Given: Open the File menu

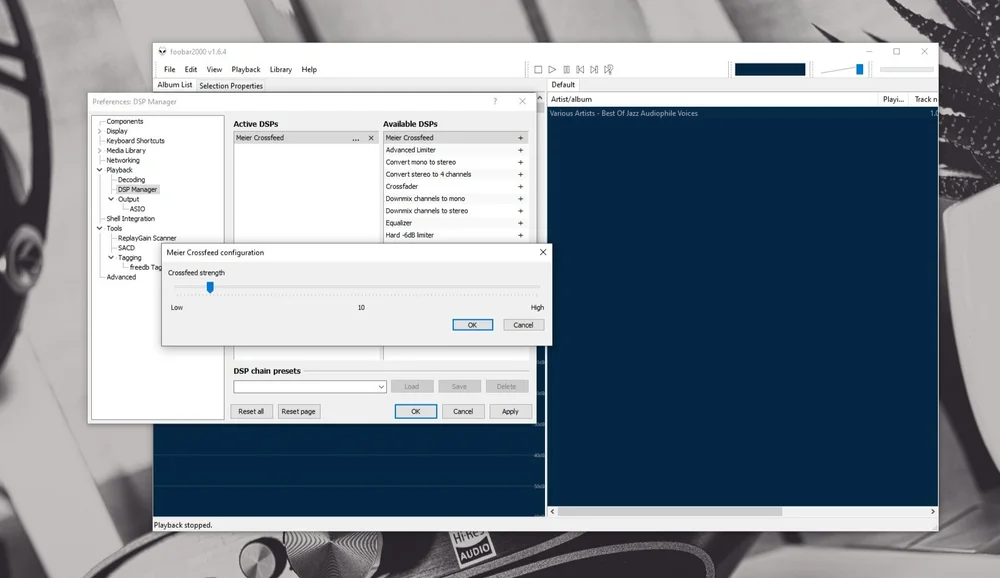Looking at the screenshot, I should click(x=170, y=70).
